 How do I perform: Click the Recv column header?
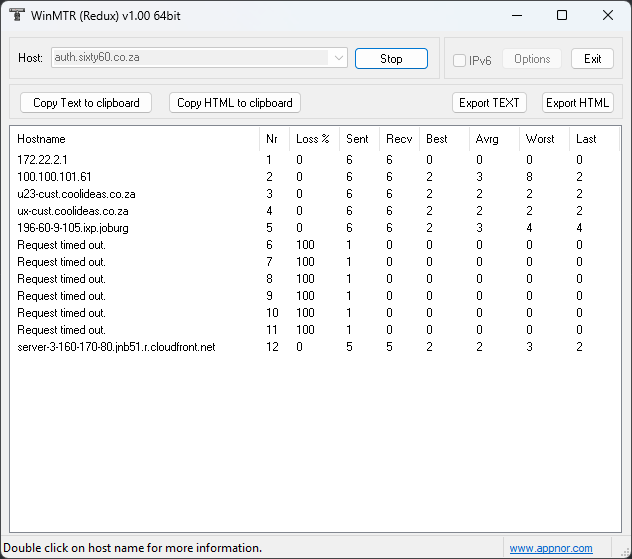(x=399, y=139)
